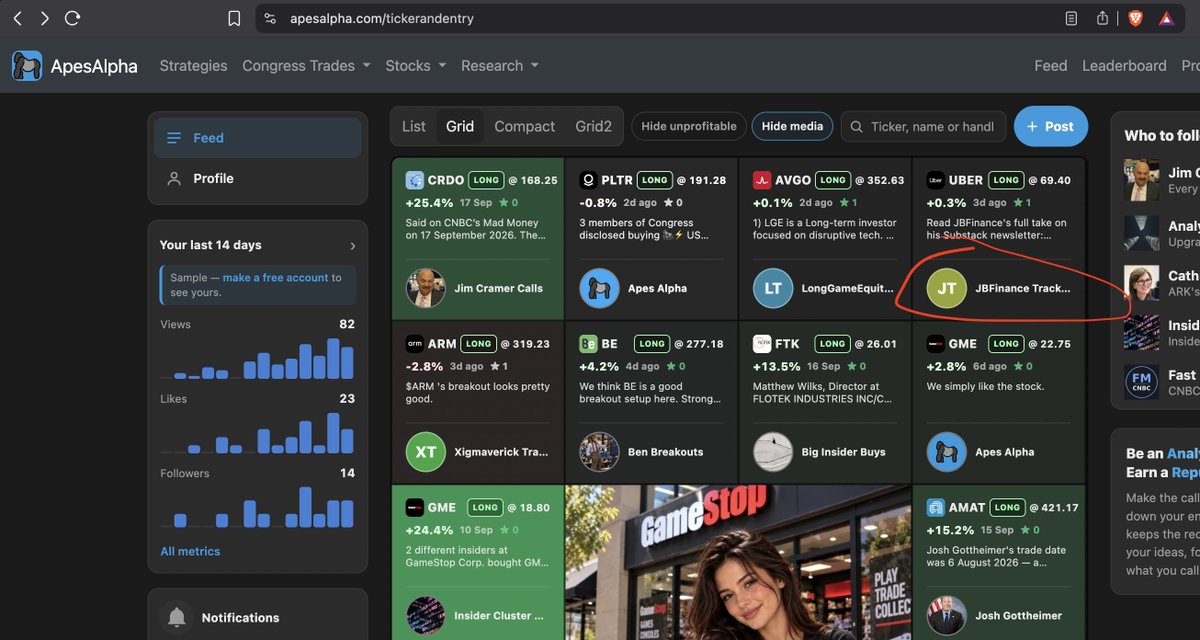Open Strategies in top navigation
This screenshot has height=640, width=1200.
[193, 66]
